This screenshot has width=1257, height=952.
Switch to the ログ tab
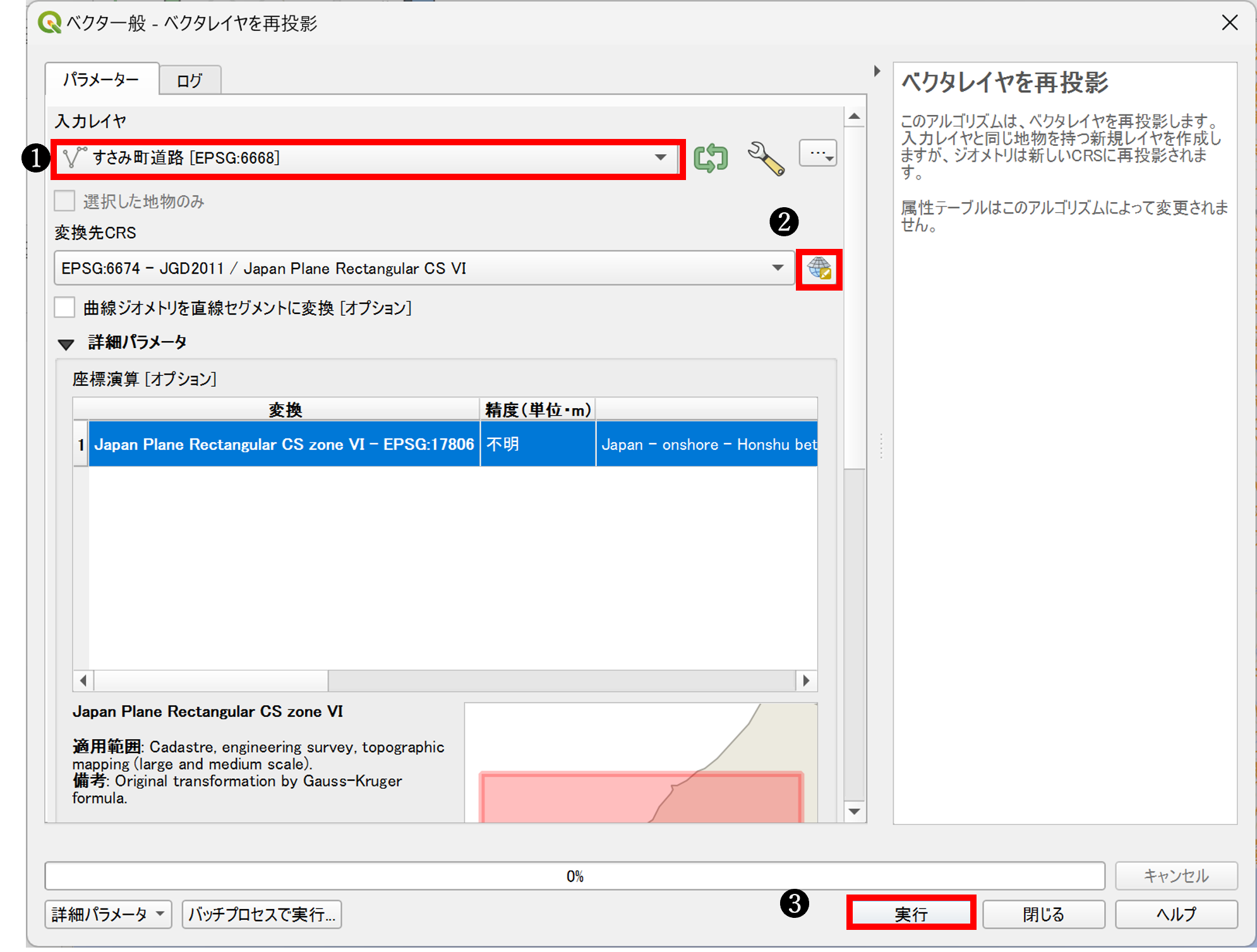(189, 81)
